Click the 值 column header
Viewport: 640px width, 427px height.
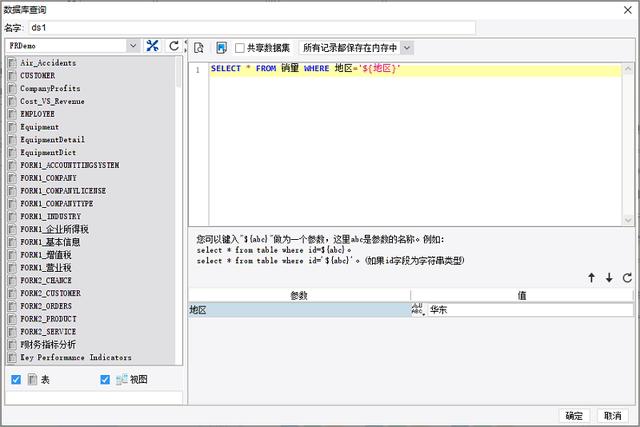522,296
